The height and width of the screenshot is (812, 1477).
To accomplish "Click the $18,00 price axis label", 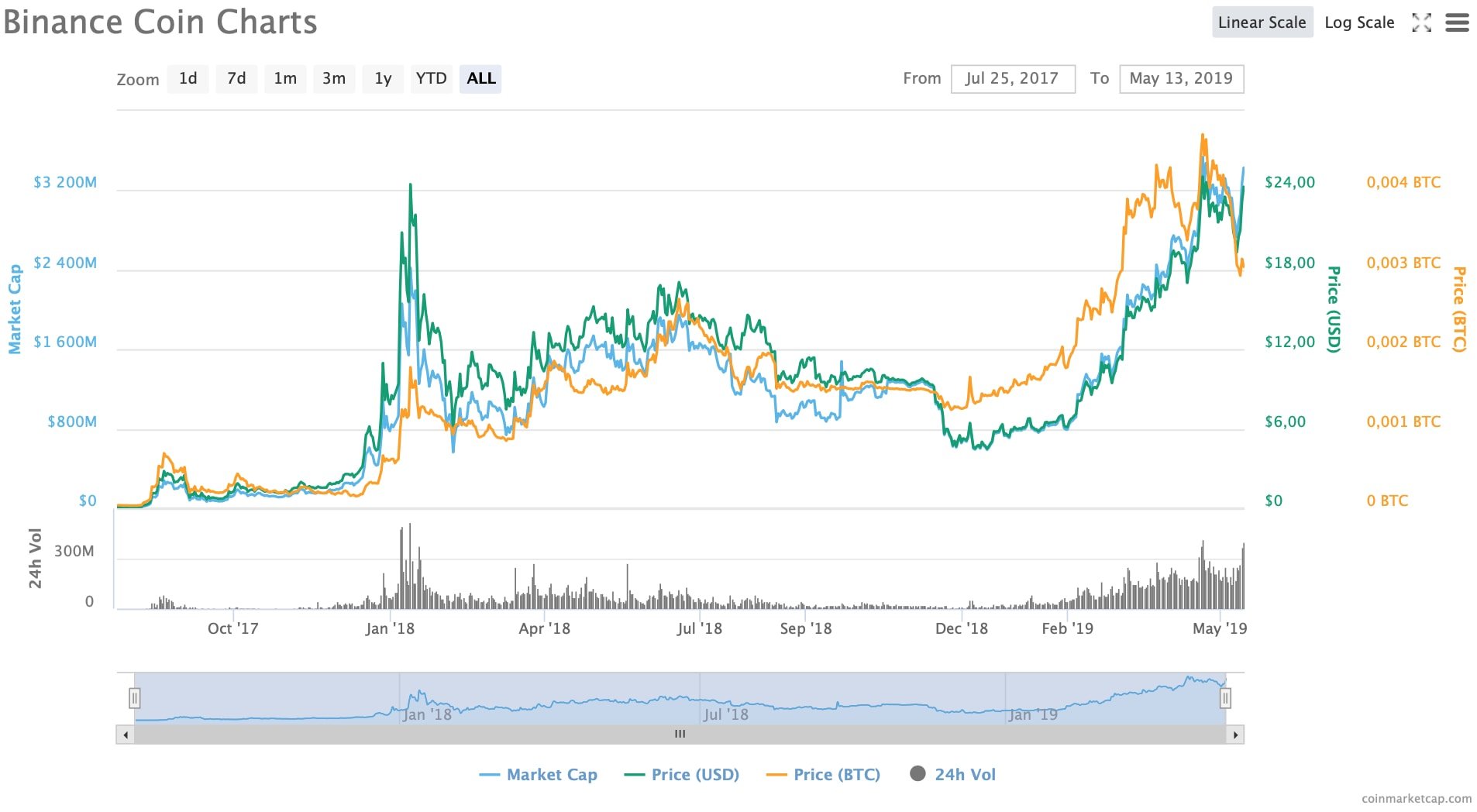I will 1289,263.
